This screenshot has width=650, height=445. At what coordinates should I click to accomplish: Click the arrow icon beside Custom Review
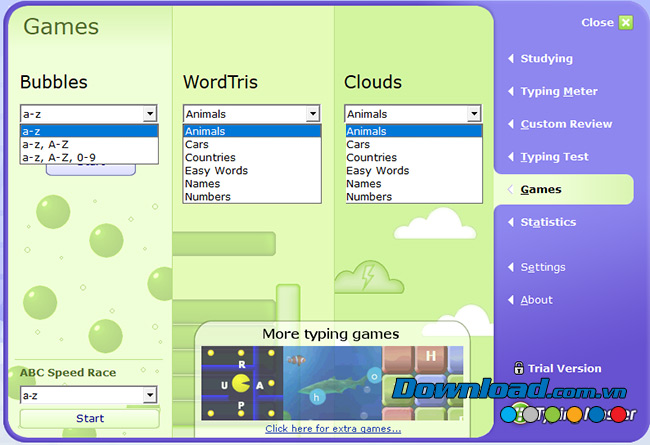click(x=511, y=124)
